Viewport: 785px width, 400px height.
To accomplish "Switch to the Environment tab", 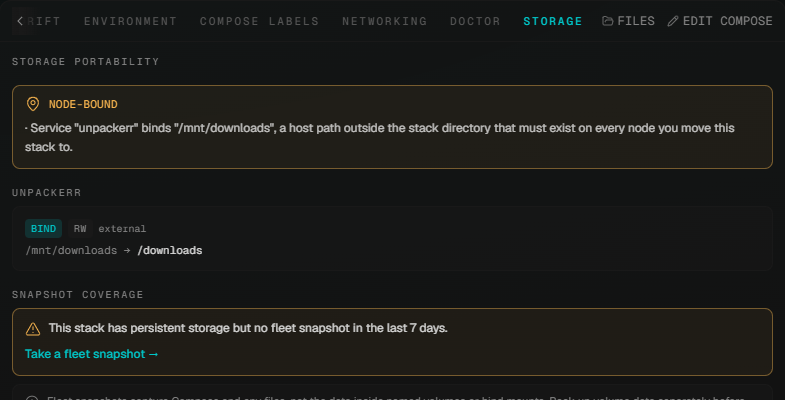I will (x=130, y=21).
